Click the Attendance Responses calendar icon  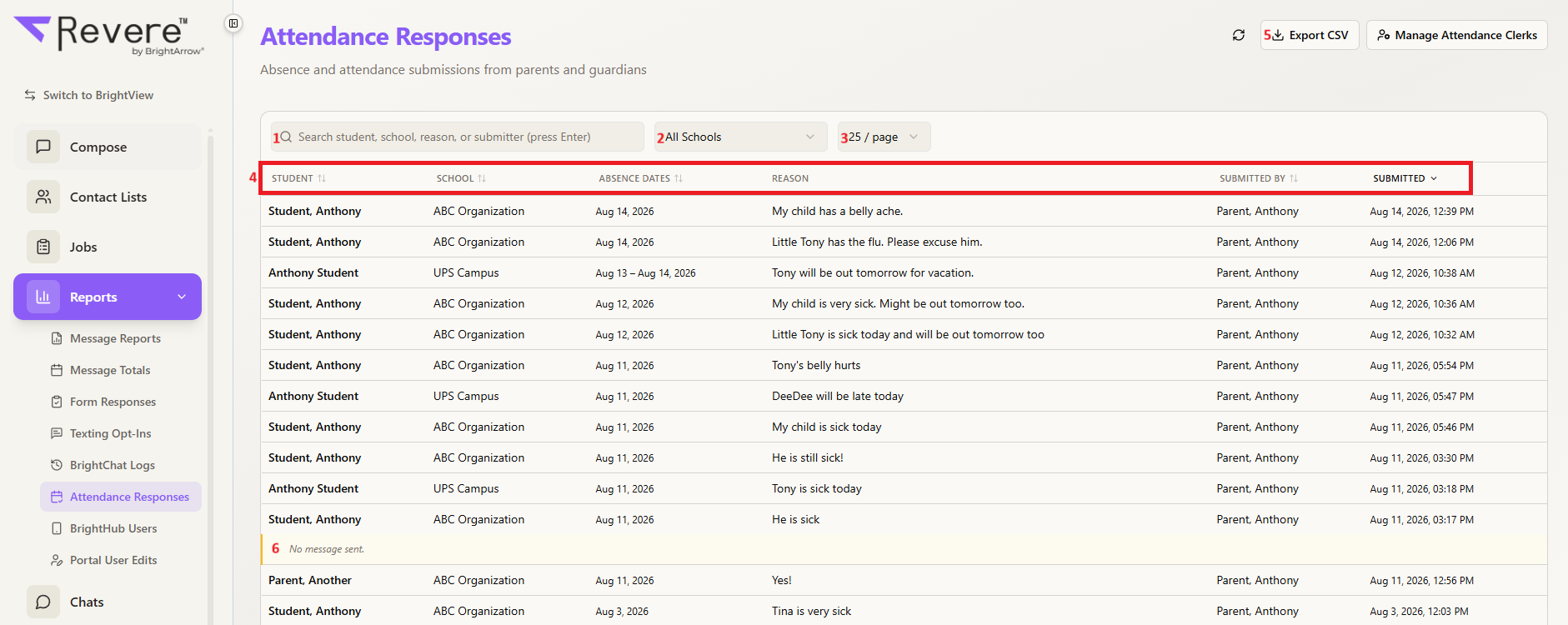57,497
